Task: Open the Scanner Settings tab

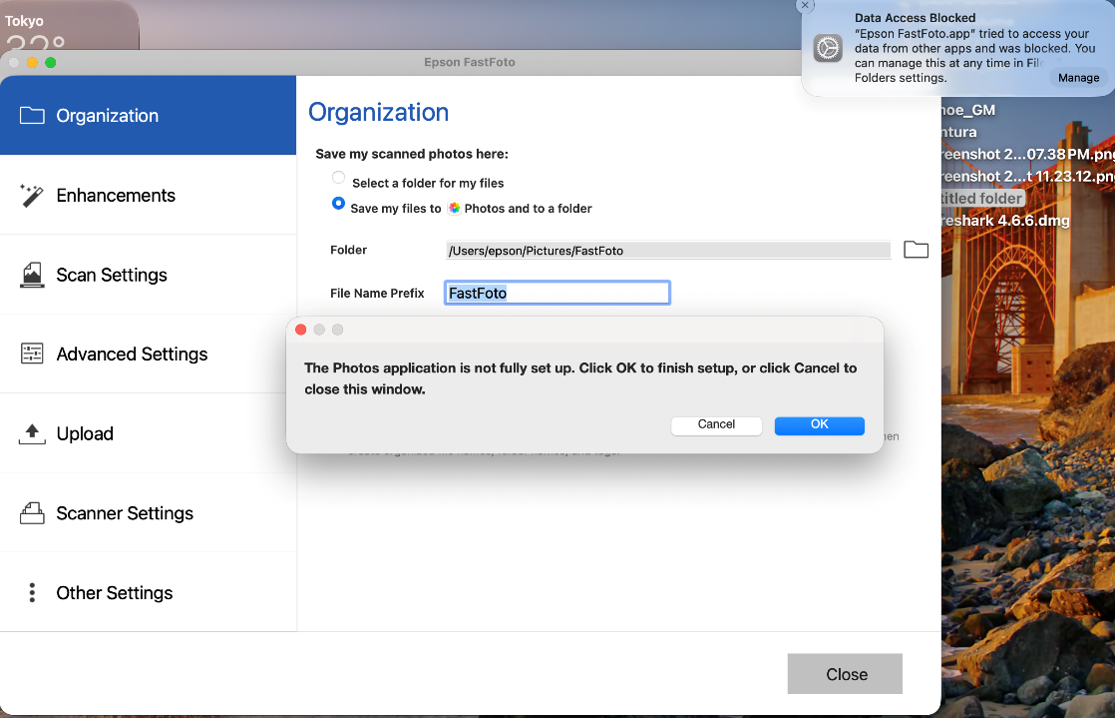Action: coord(148,513)
